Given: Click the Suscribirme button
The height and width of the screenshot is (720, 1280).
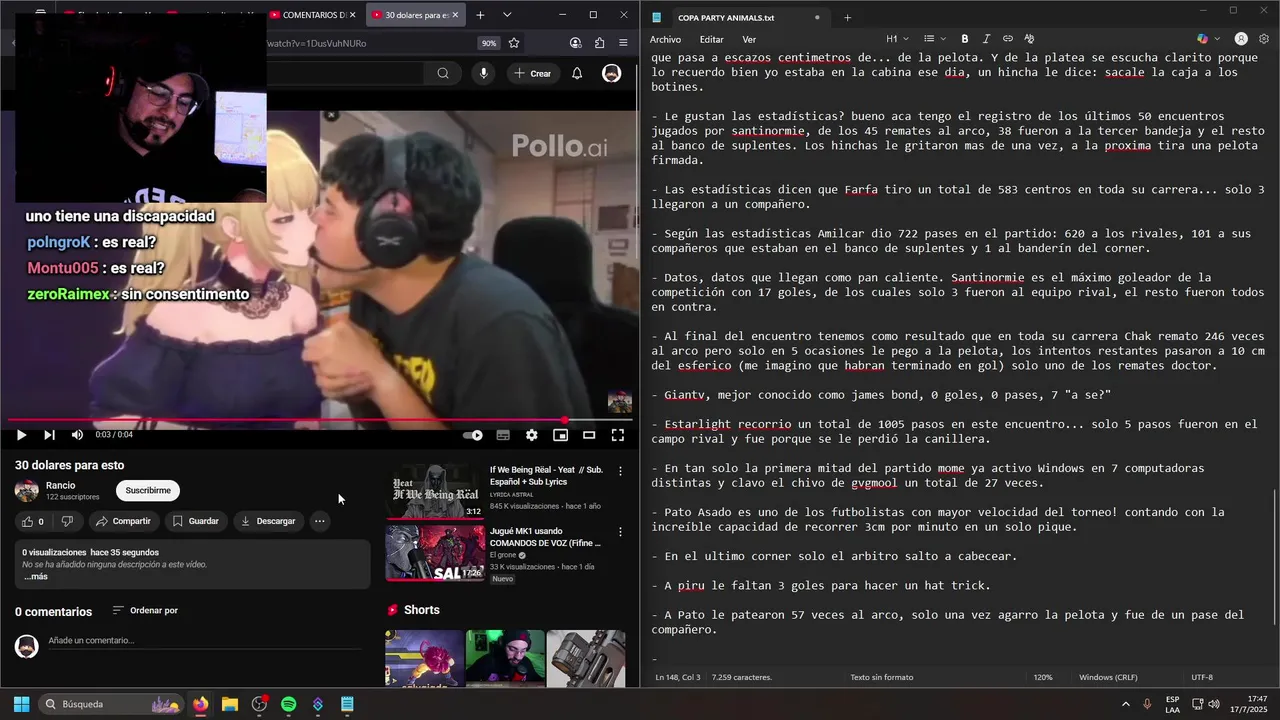Looking at the screenshot, I should point(148,490).
